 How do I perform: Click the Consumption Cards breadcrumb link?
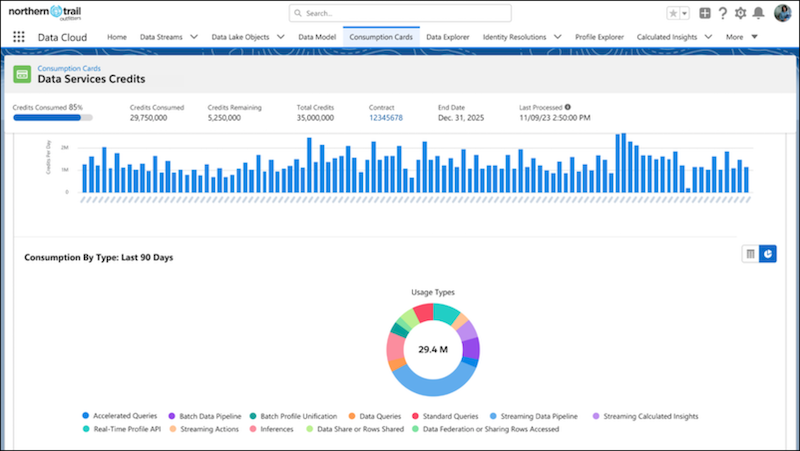pos(69,68)
